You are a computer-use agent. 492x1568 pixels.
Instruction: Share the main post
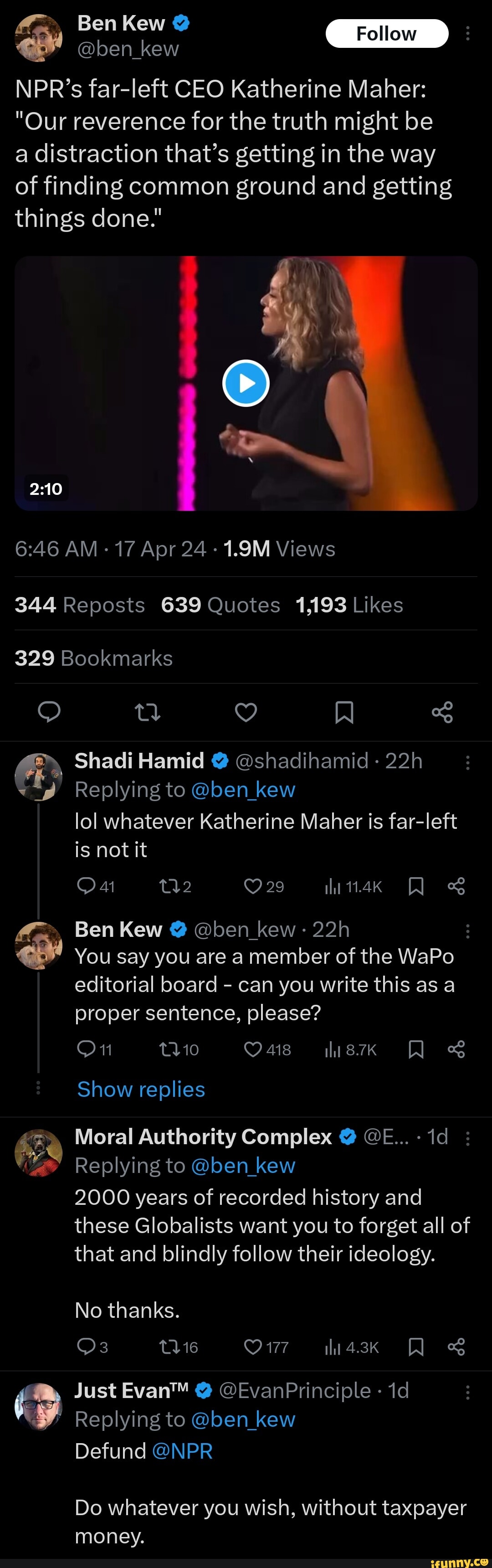(x=442, y=712)
